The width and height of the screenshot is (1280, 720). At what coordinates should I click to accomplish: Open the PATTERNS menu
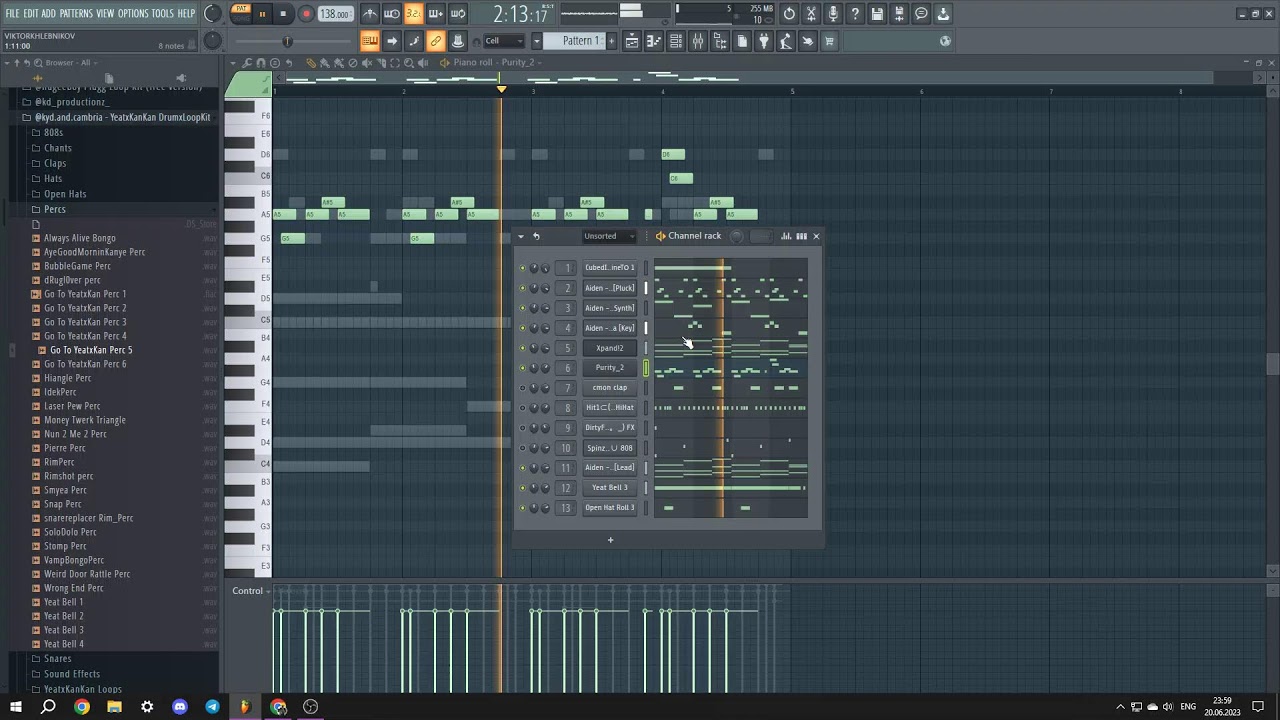(x=76, y=14)
